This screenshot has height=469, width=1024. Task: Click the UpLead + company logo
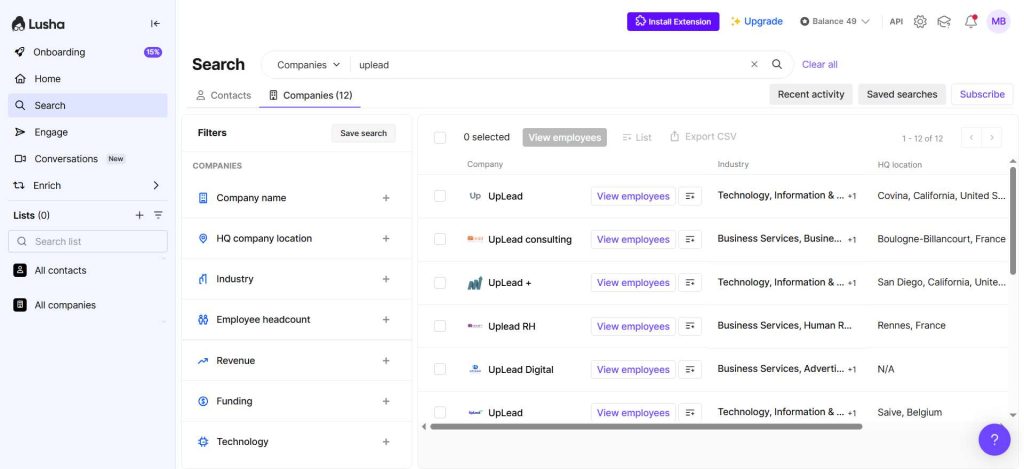pyautogui.click(x=475, y=283)
